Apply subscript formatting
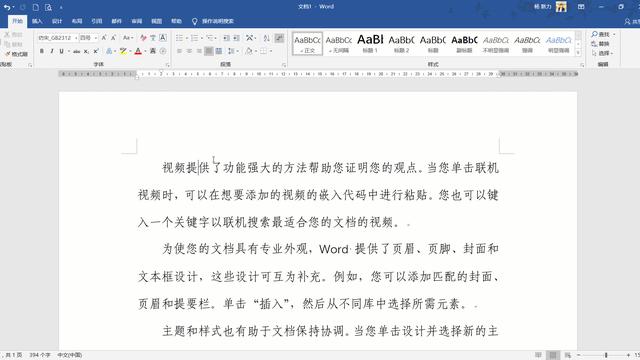 86,51
